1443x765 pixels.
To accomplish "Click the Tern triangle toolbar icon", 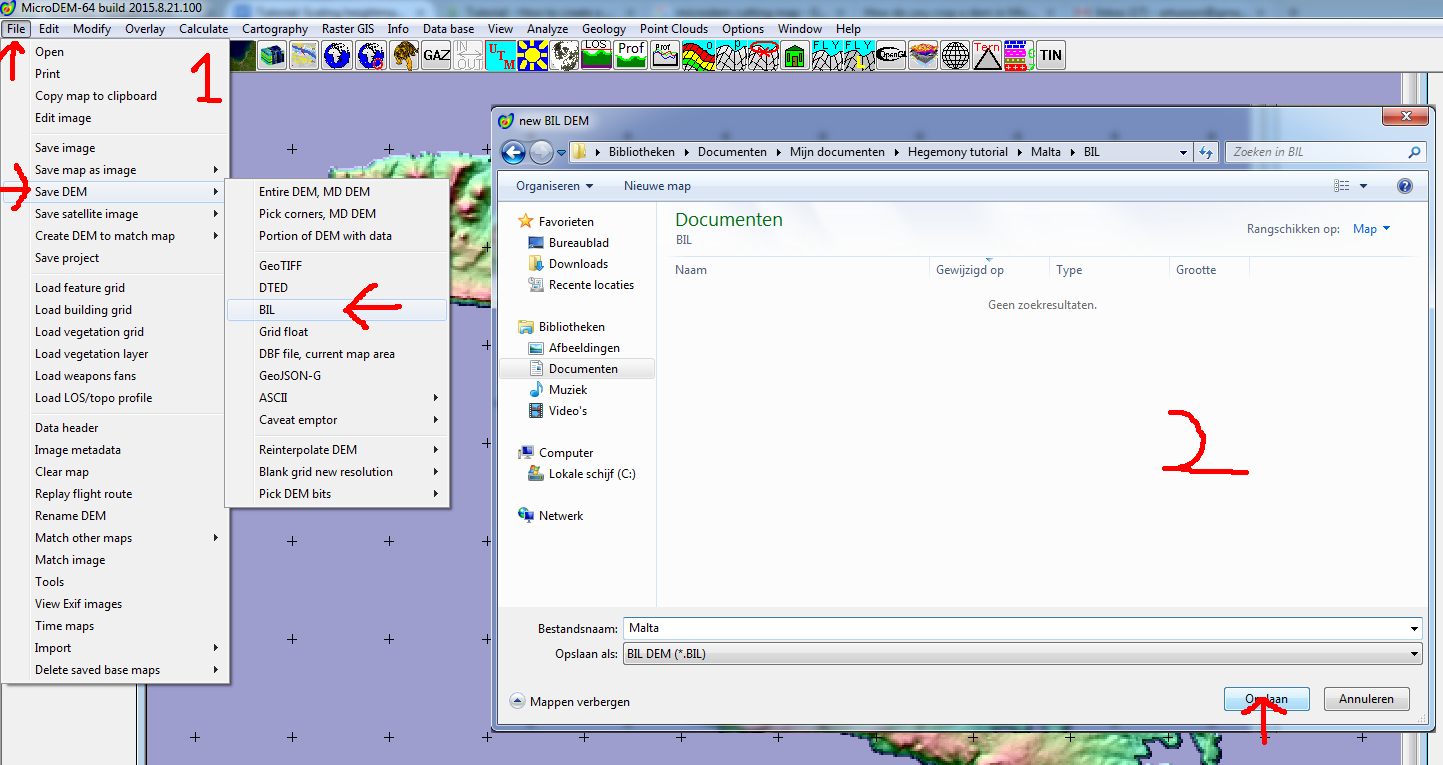I will pyautogui.click(x=987, y=55).
